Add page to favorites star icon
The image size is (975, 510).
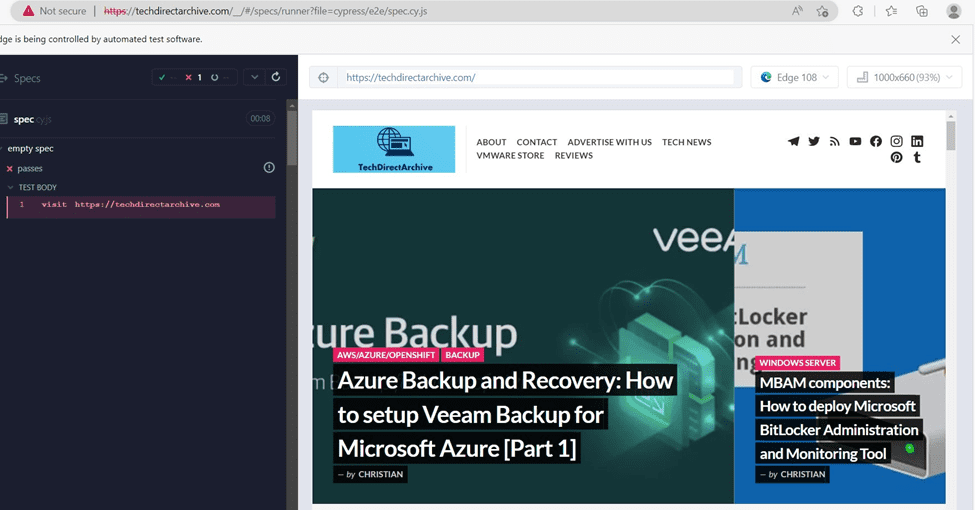pos(822,11)
